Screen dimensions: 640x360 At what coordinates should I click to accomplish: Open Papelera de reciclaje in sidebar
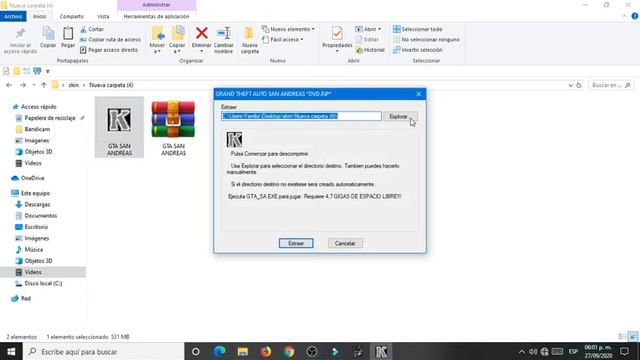tap(50, 118)
